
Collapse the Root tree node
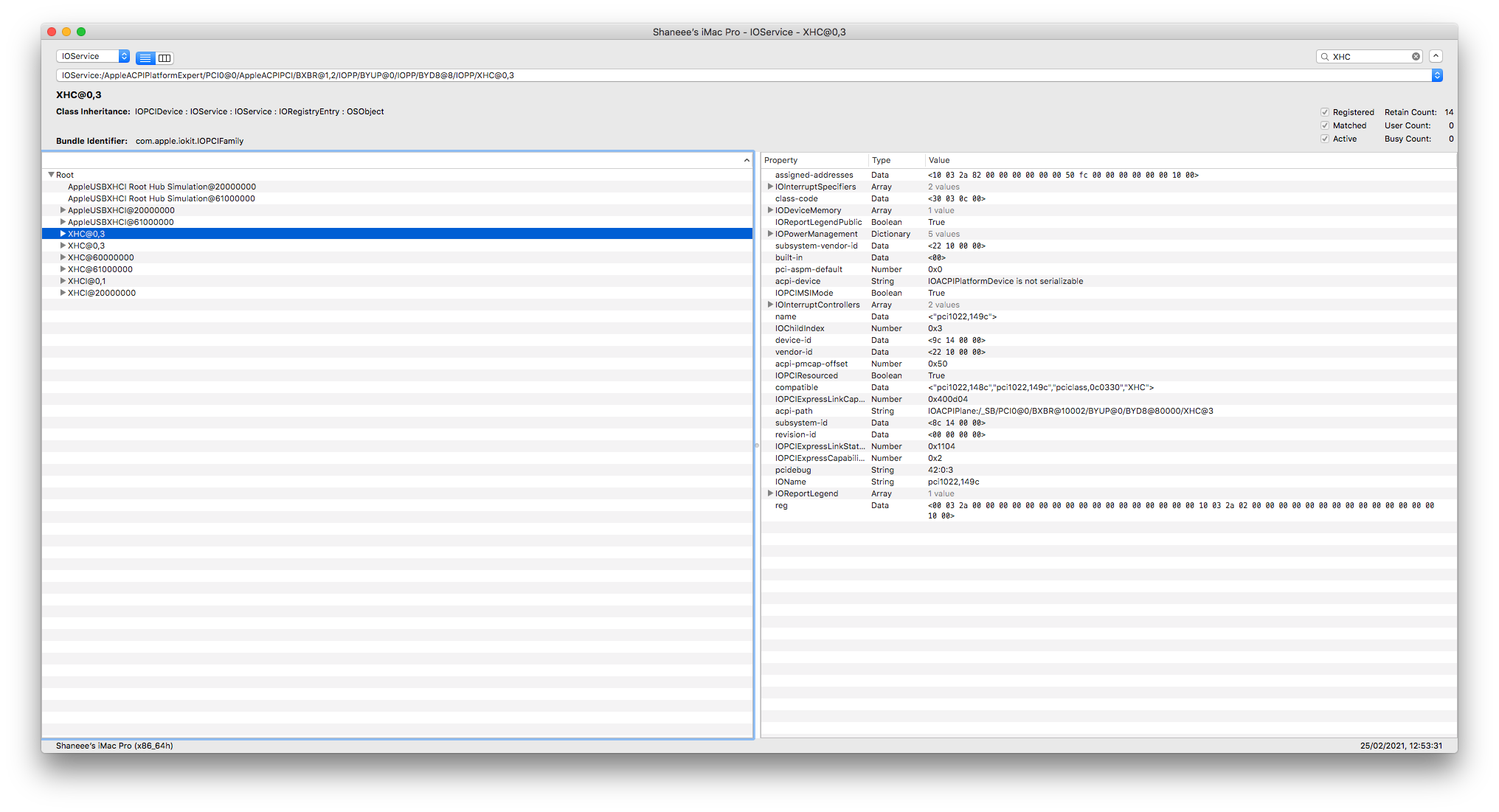51,175
